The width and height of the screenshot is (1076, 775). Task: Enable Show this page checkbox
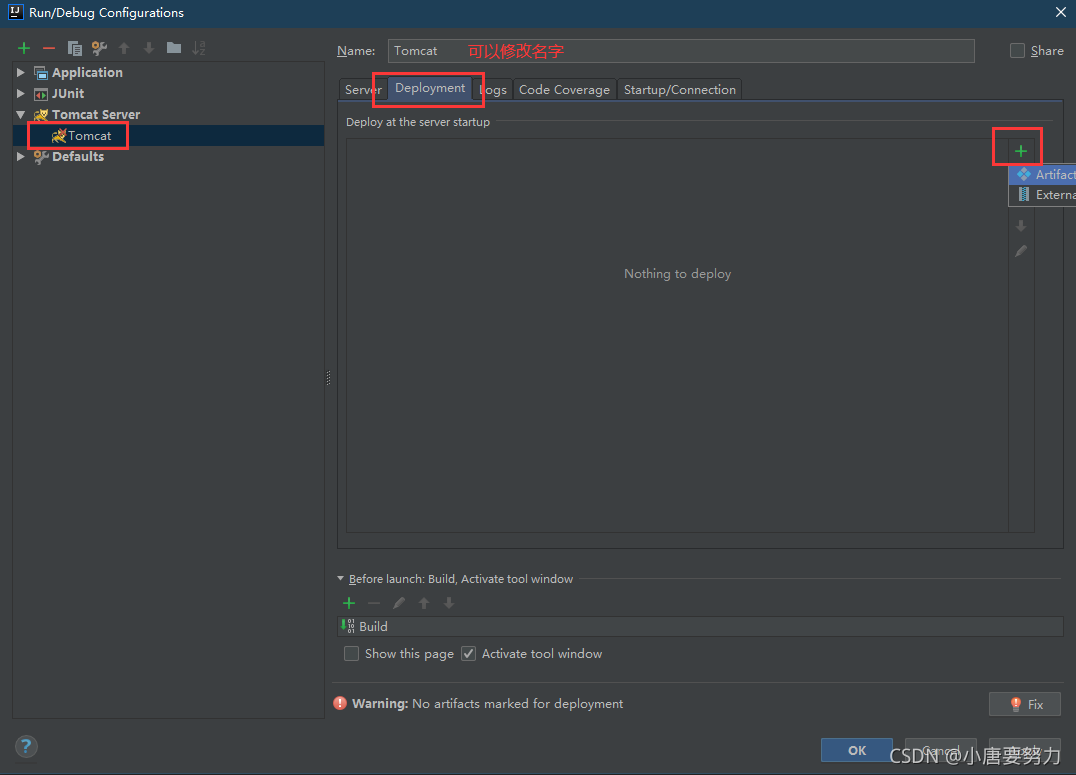351,653
